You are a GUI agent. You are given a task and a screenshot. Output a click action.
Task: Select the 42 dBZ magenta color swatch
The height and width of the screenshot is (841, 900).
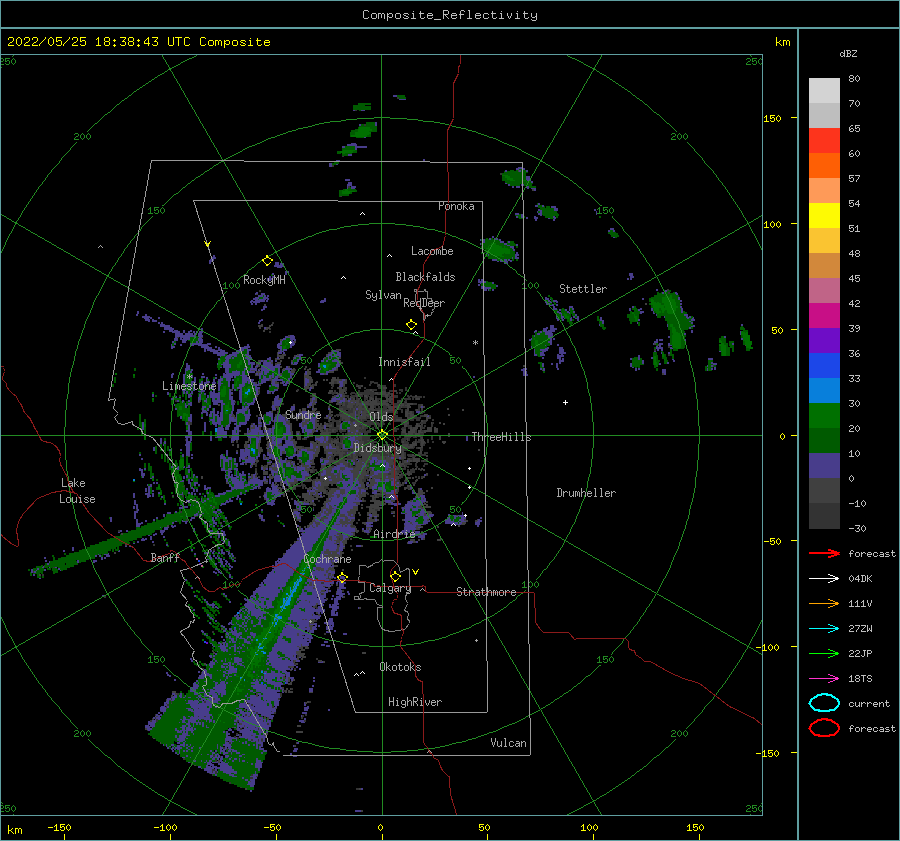point(824,315)
